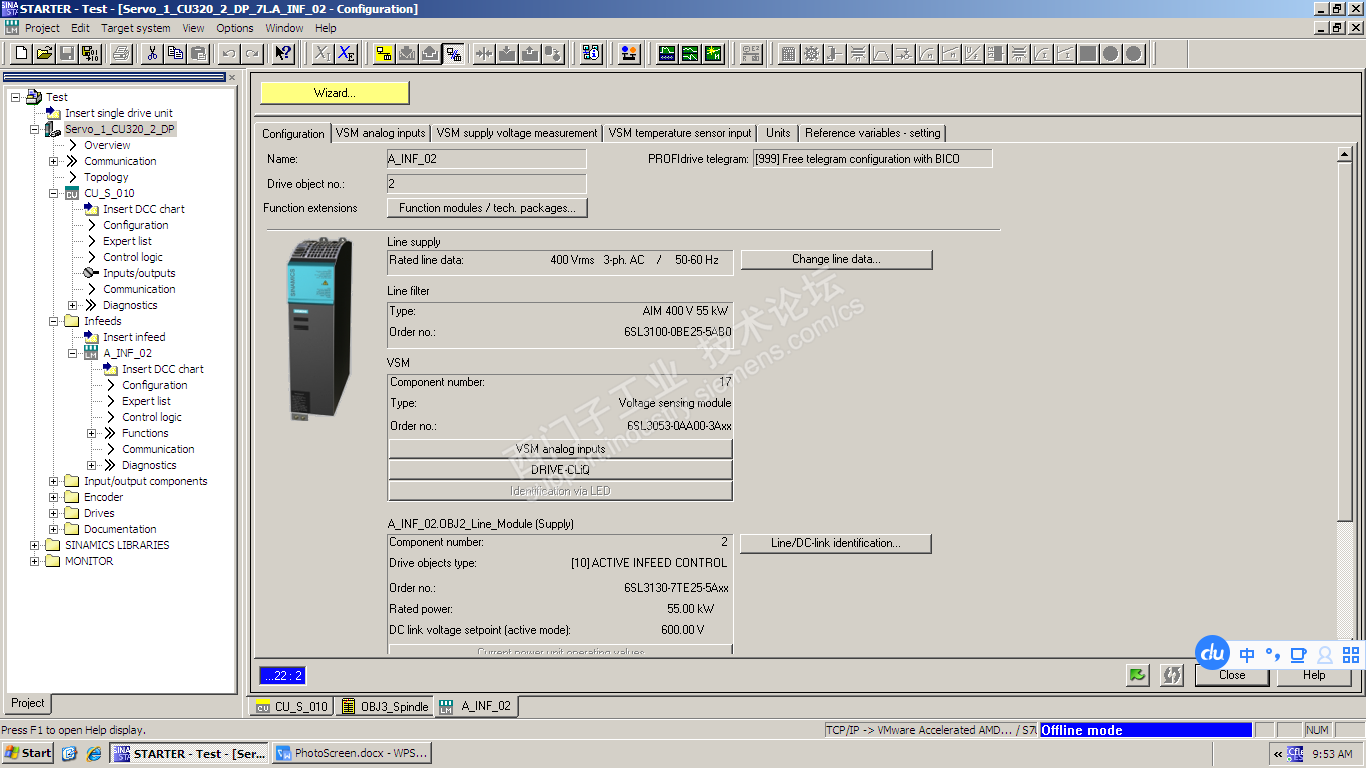The height and width of the screenshot is (768, 1366).
Task: Click the Close button at bottom right
Action: click(1232, 675)
